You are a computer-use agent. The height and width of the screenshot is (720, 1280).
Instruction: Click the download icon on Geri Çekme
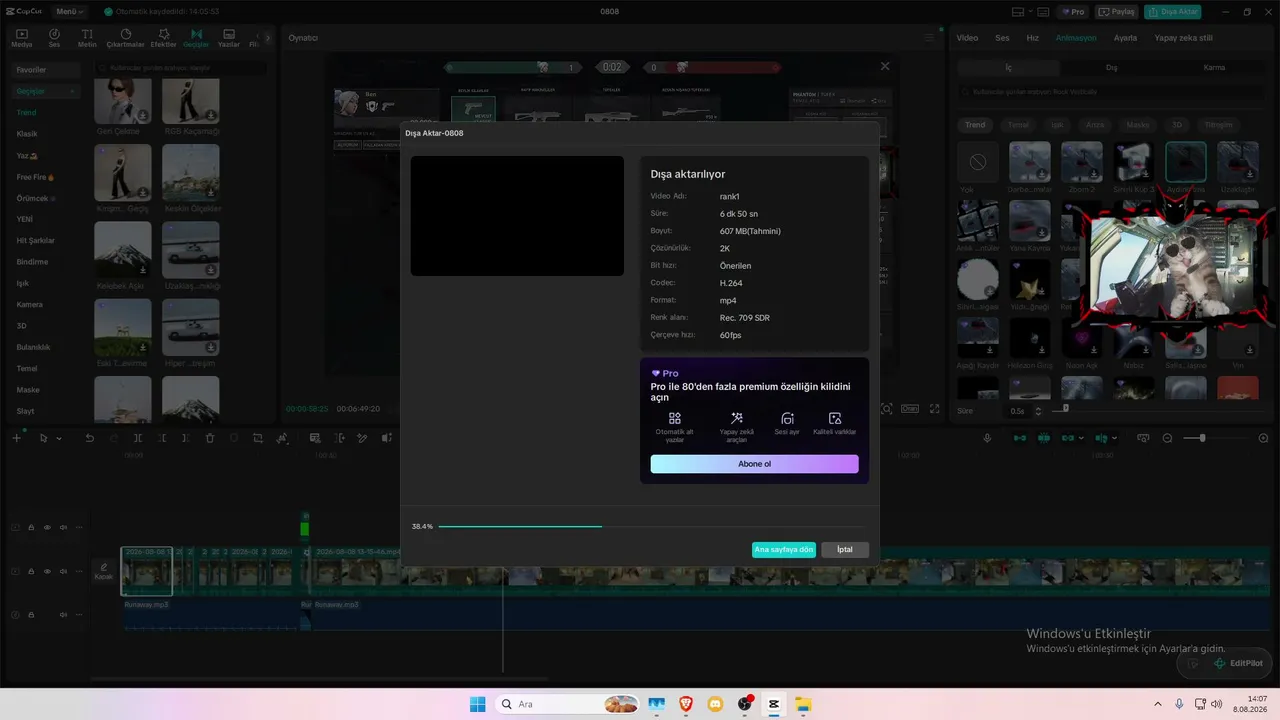(143, 115)
